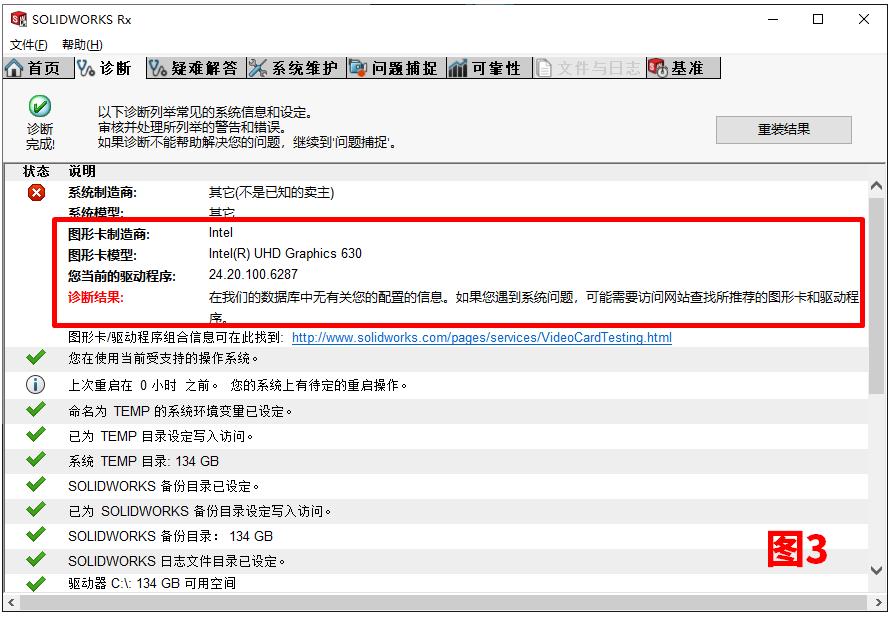Click the checkmark beside 已为 TEMP 目录设定写入访问
891x623 pixels.
click(x=36, y=435)
